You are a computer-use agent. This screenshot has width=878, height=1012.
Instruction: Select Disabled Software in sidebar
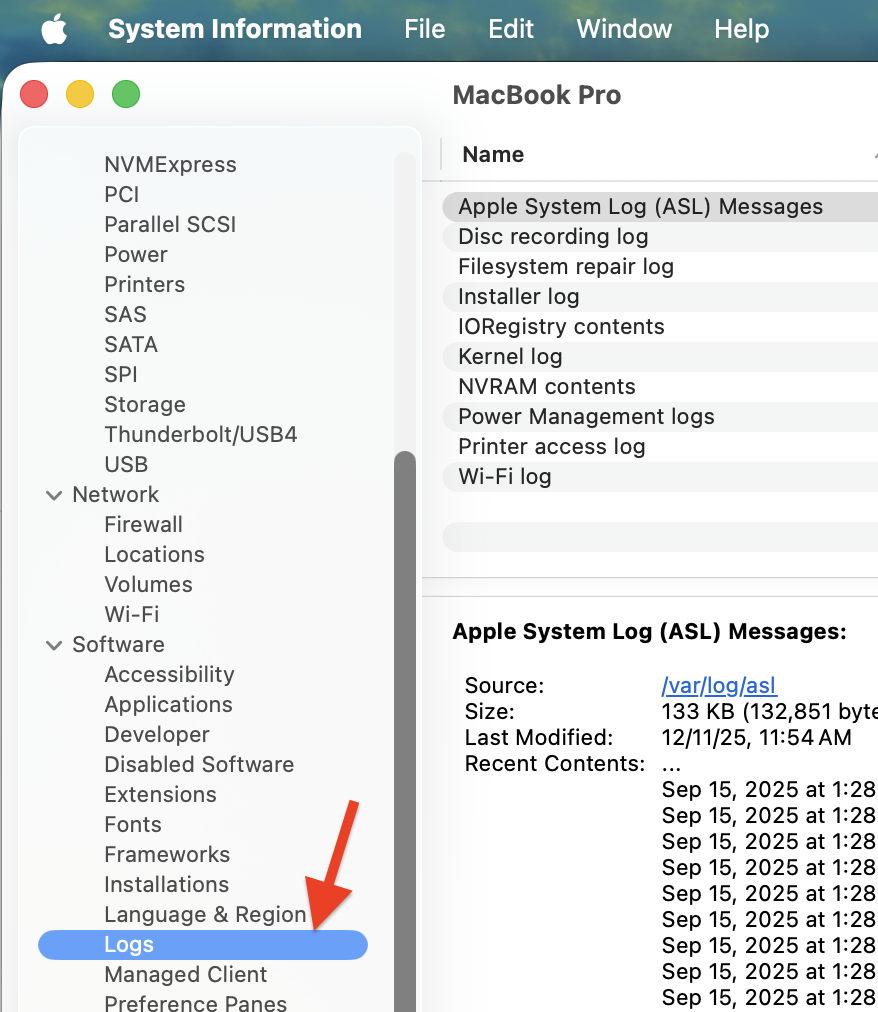(x=199, y=765)
